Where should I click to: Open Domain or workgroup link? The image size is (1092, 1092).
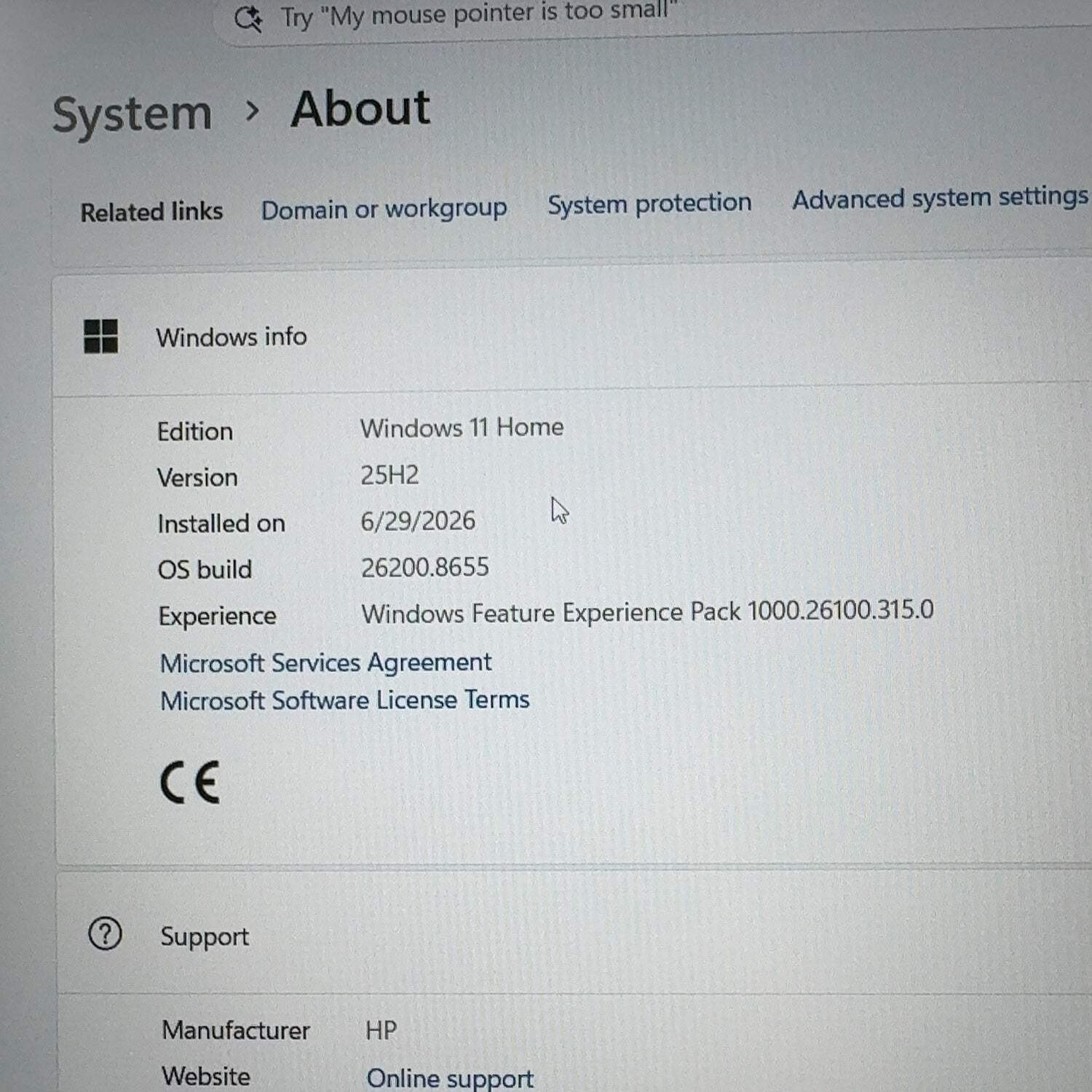click(384, 210)
